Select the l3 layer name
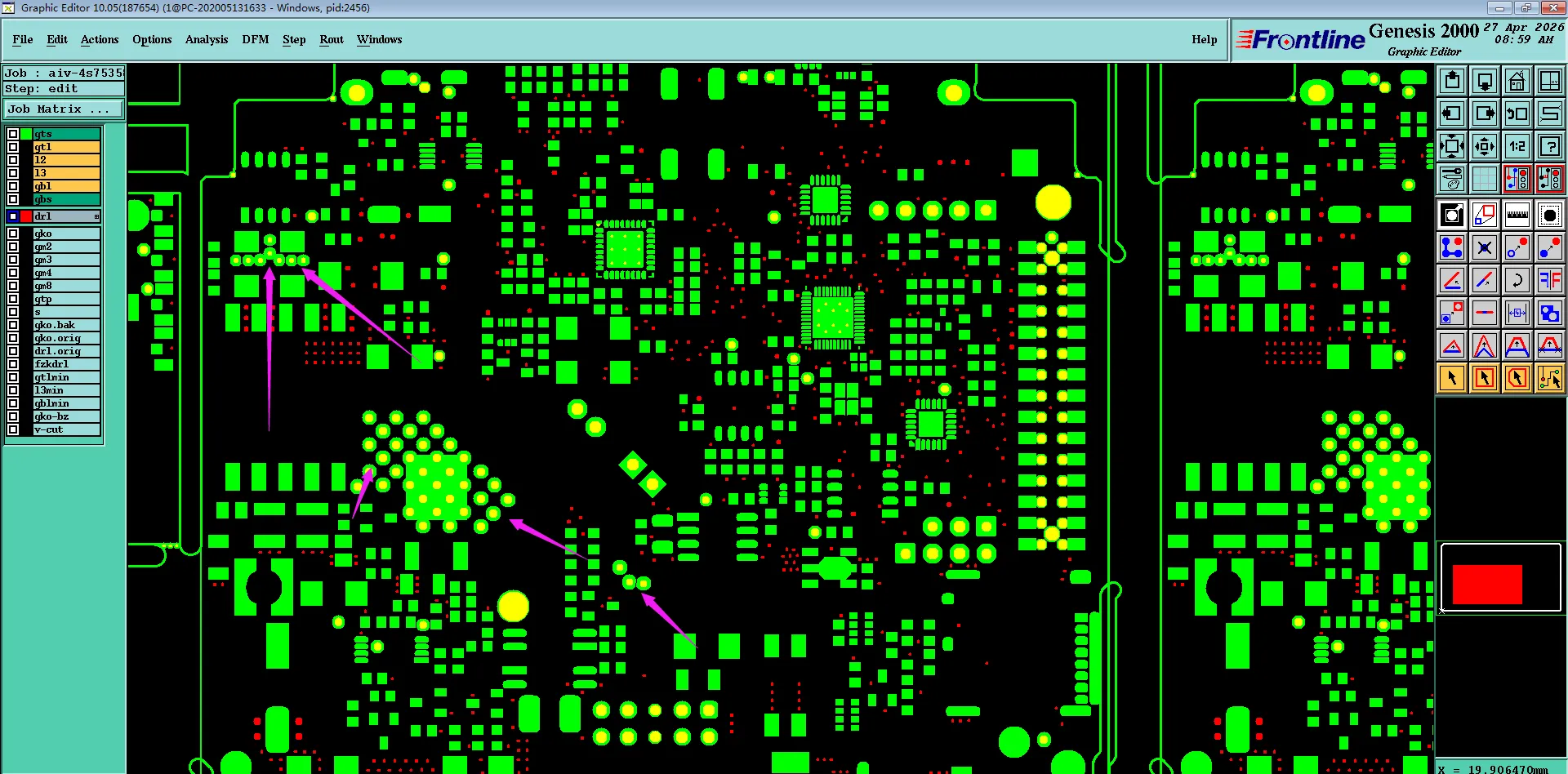 click(x=66, y=173)
